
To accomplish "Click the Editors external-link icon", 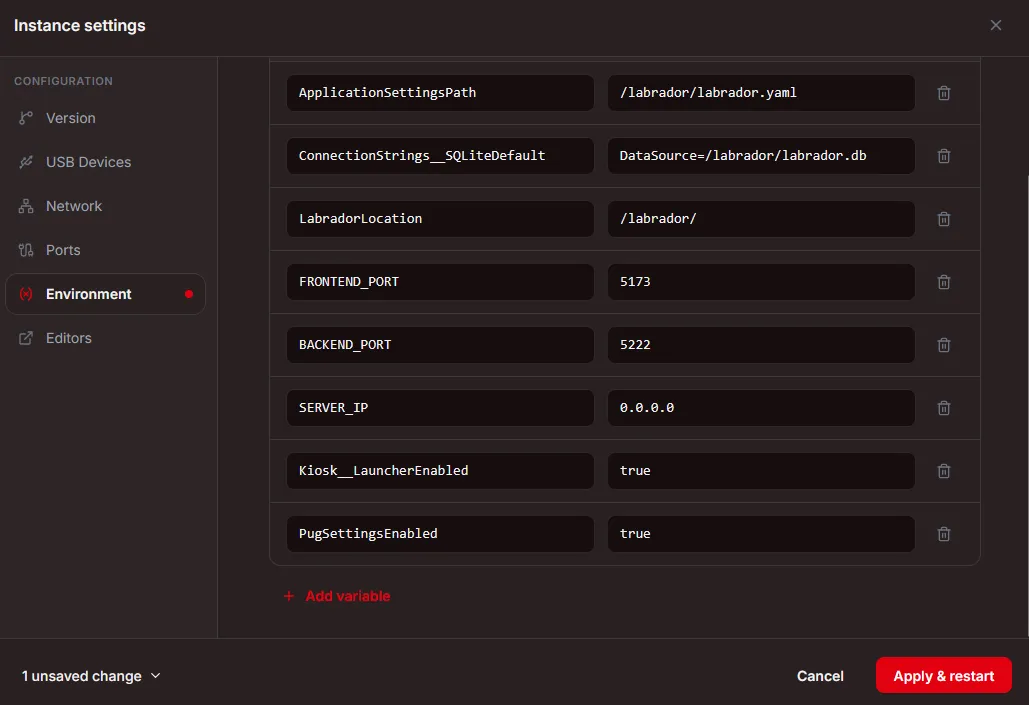I will click(26, 338).
